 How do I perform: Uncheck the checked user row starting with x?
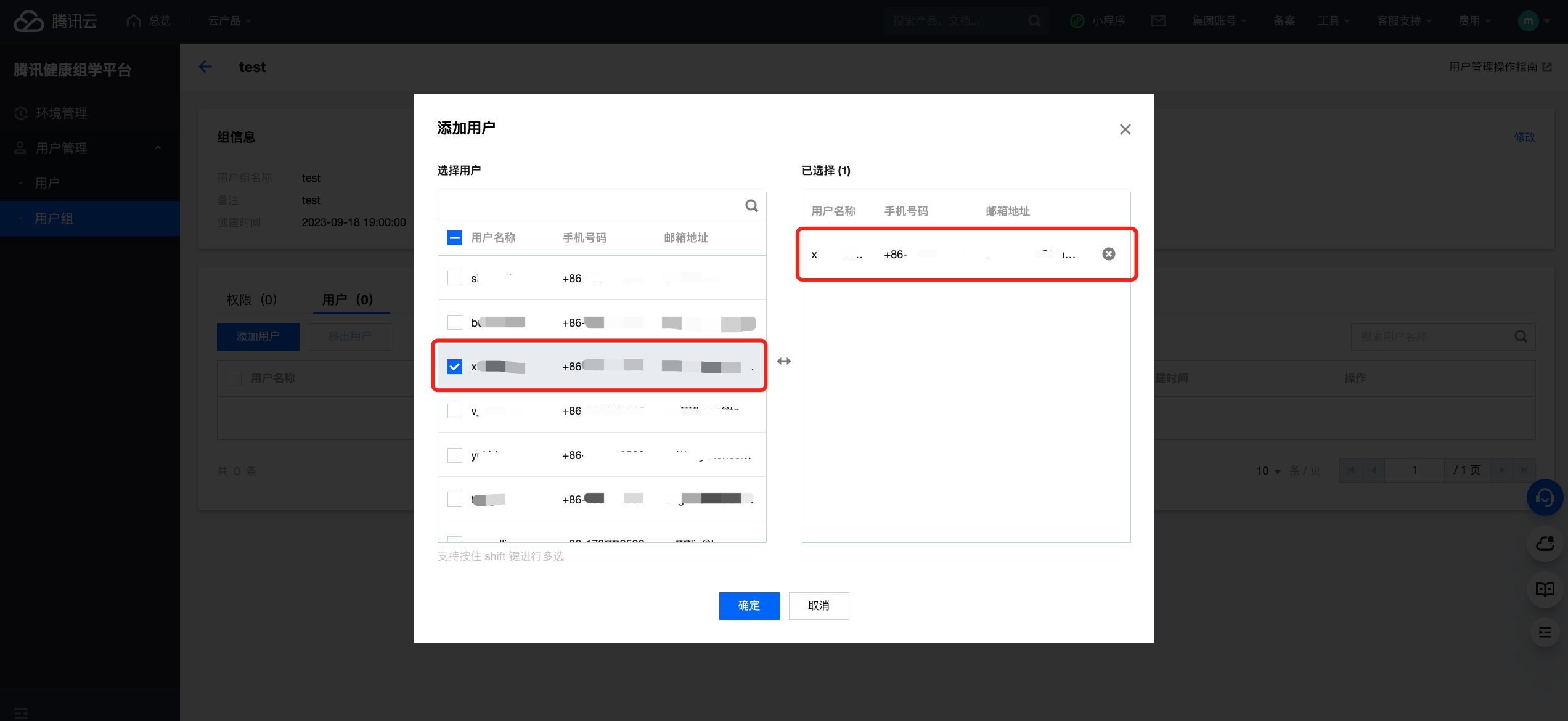tap(455, 367)
